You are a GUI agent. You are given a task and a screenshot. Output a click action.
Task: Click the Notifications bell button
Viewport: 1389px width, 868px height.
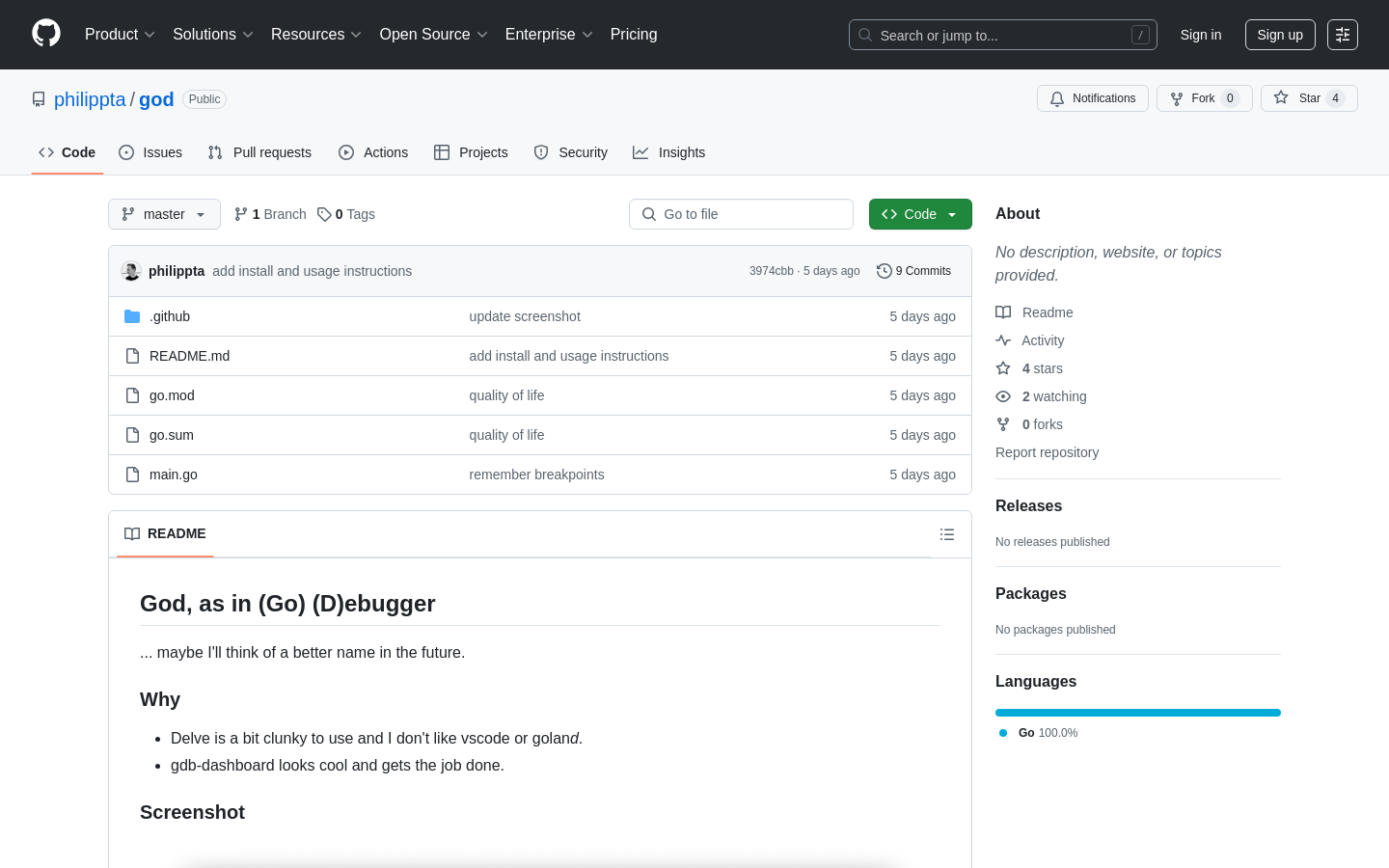click(1093, 98)
